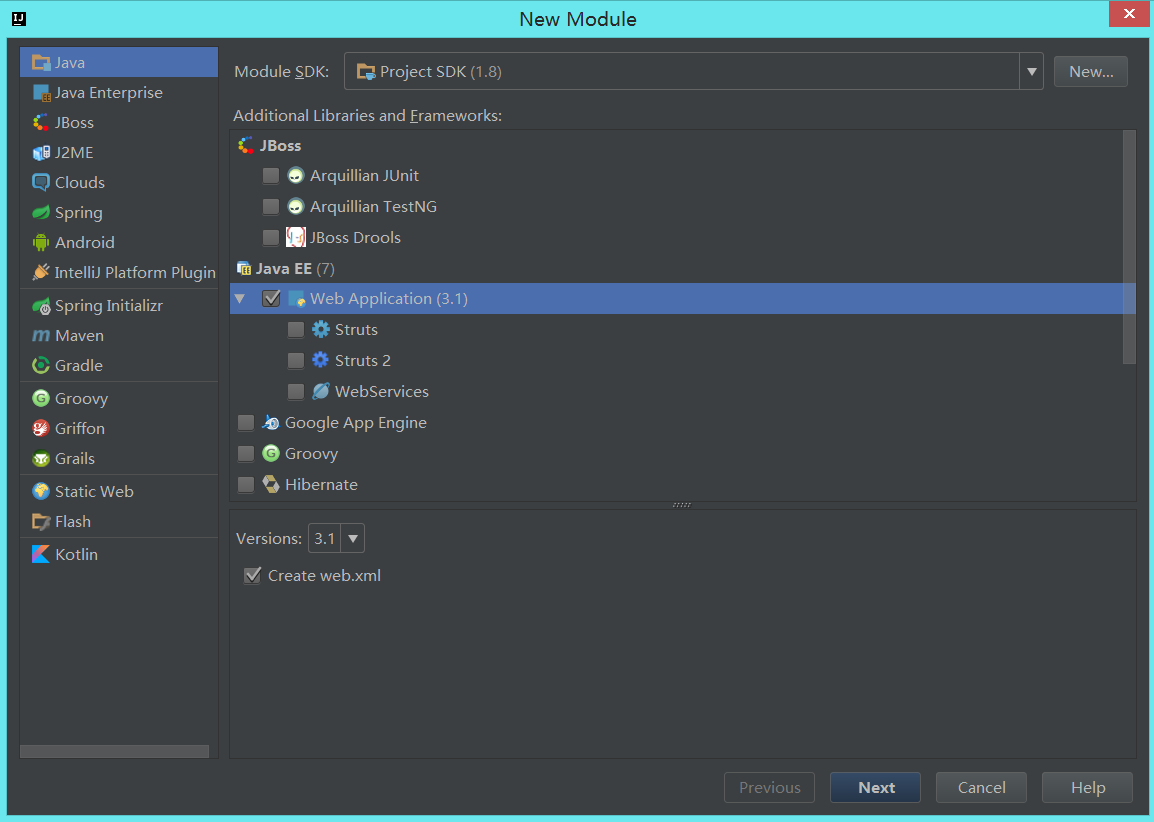Click the J2ME icon
The width and height of the screenshot is (1154, 822).
pyautogui.click(x=41, y=152)
